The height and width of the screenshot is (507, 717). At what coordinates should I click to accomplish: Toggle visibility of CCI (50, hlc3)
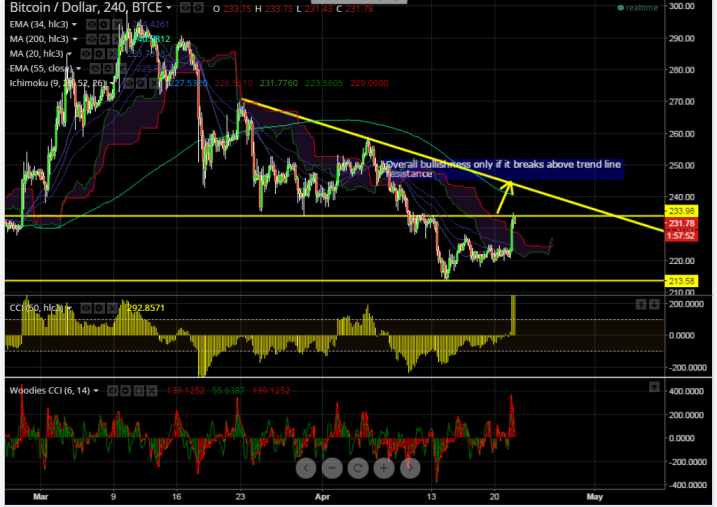click(86, 308)
